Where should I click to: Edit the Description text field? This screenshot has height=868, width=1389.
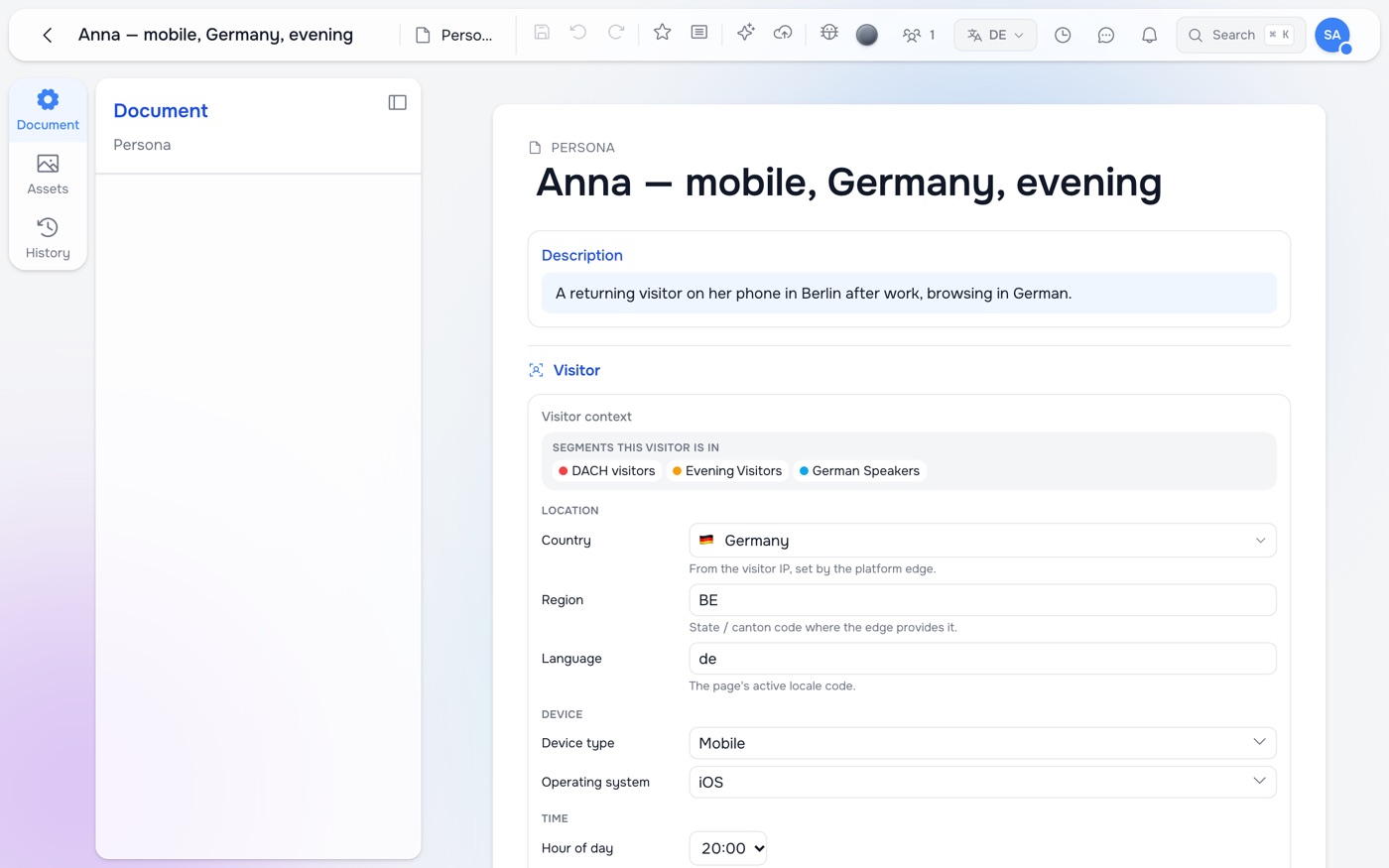click(909, 294)
